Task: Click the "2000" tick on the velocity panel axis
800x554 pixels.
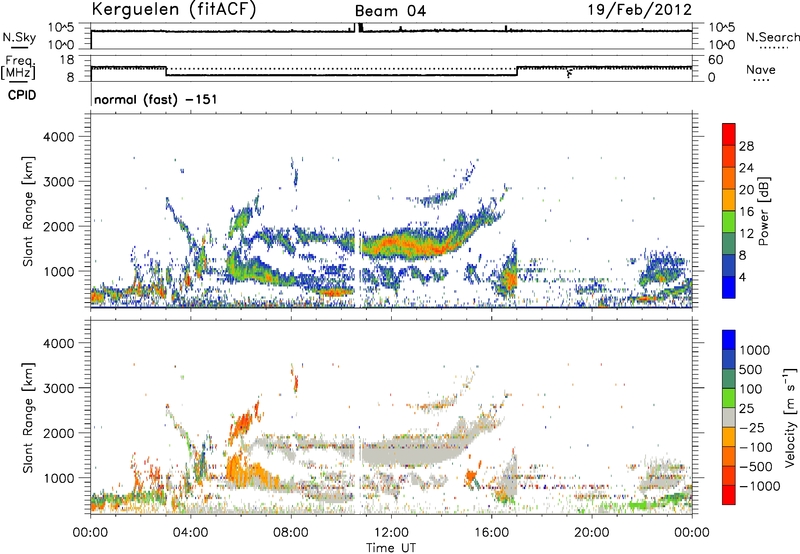Action: [58, 433]
